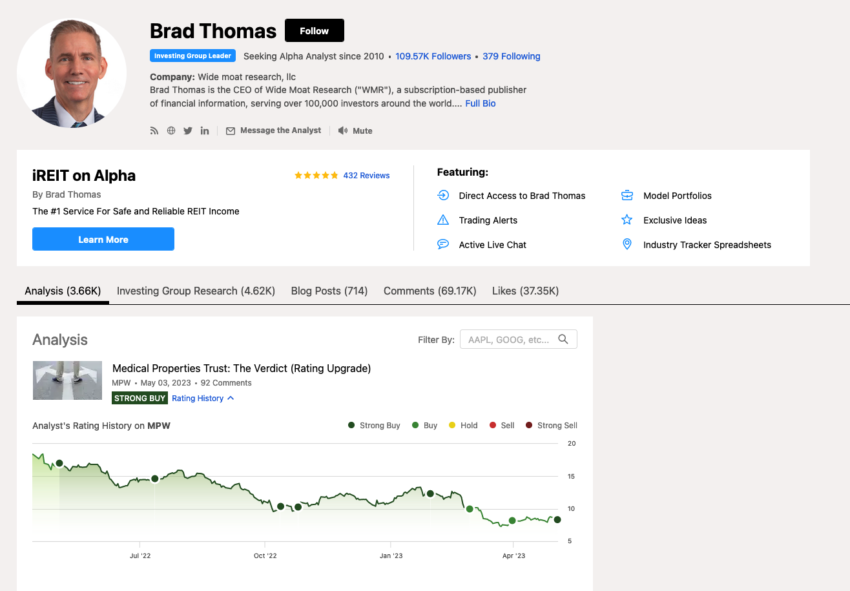
Task: Select the Trading Alerts triangle icon
Action: [442, 219]
